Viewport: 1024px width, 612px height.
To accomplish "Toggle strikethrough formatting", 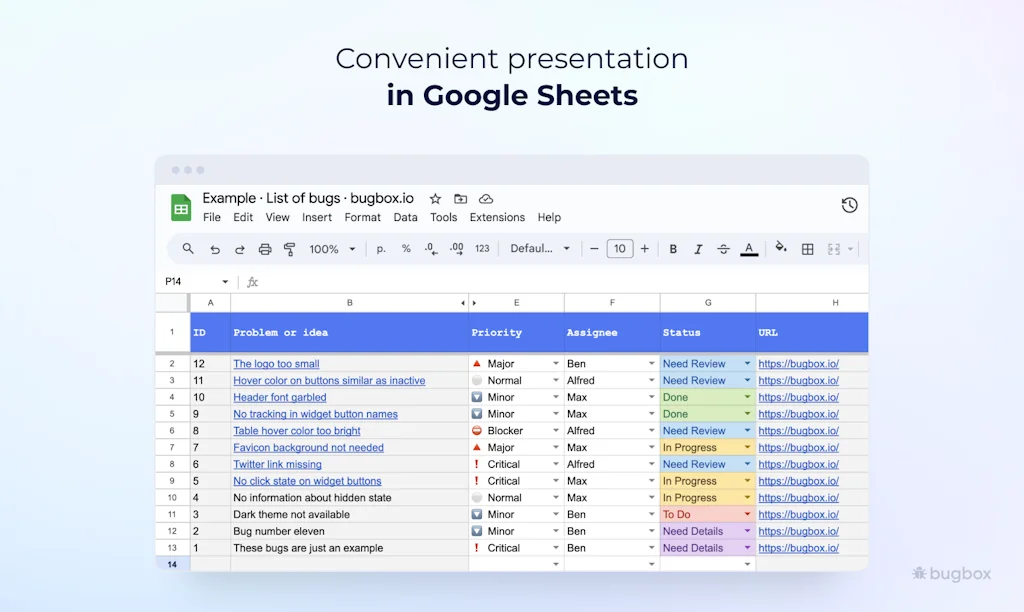I will tap(723, 249).
